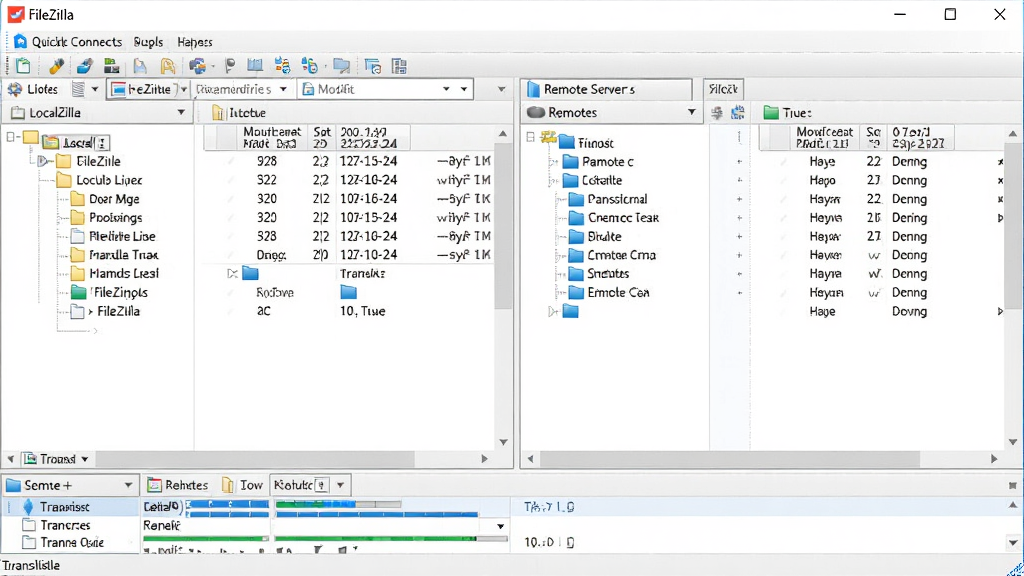Image resolution: width=1024 pixels, height=576 pixels.
Task: Switch to the Rehates tab
Action: [178, 485]
